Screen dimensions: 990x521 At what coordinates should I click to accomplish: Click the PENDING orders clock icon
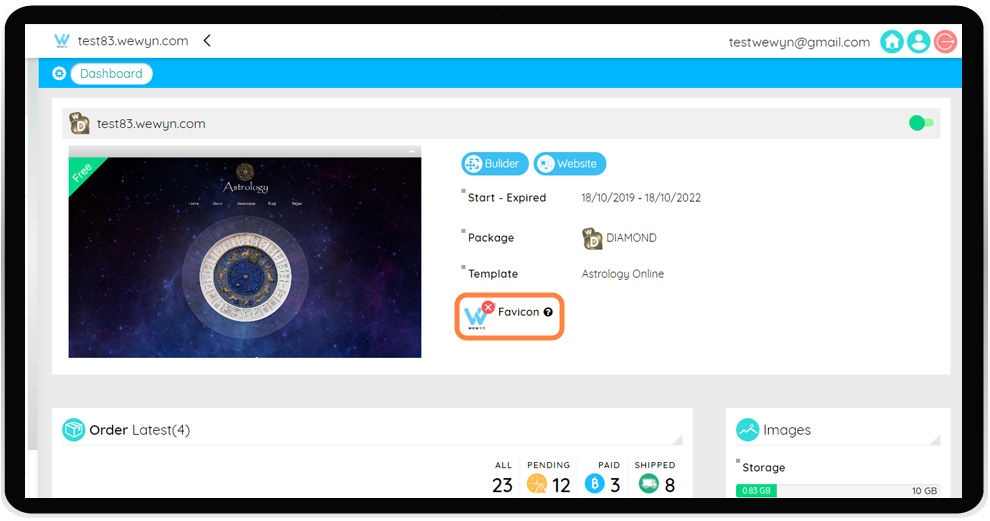pos(537,484)
